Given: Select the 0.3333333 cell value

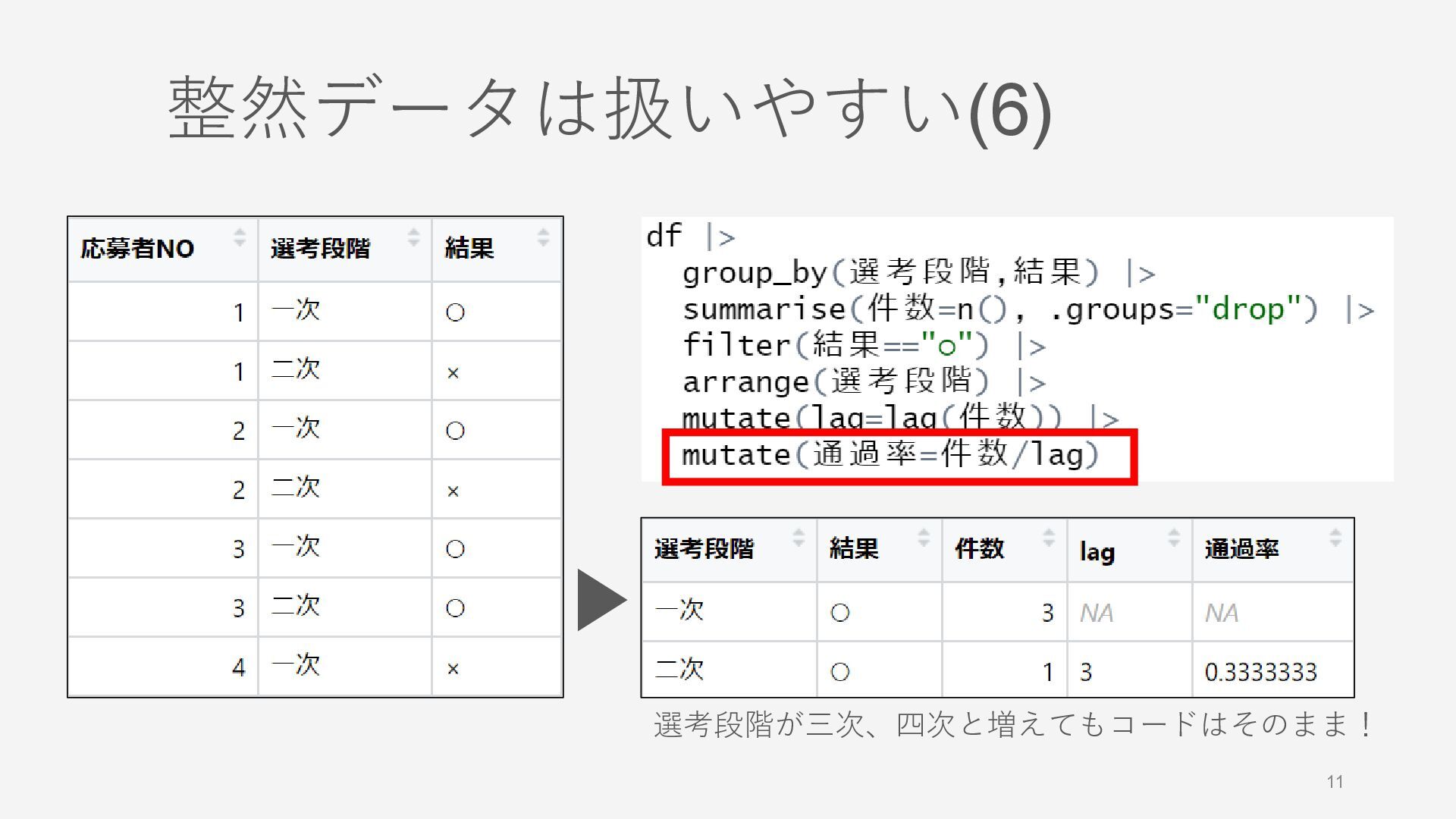Looking at the screenshot, I should 1260,672.
